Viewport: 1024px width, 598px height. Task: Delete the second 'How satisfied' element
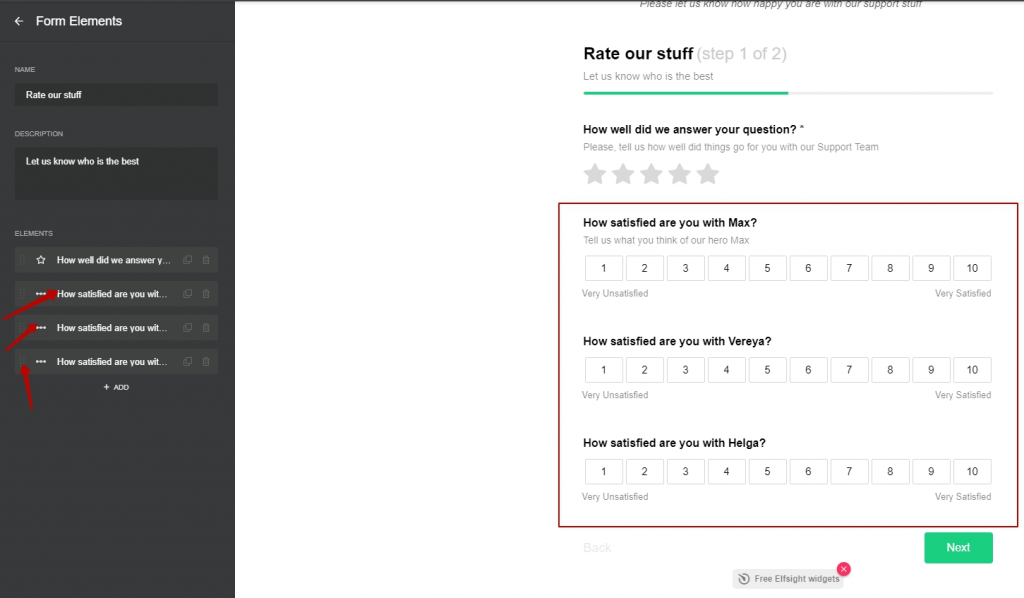coord(206,328)
